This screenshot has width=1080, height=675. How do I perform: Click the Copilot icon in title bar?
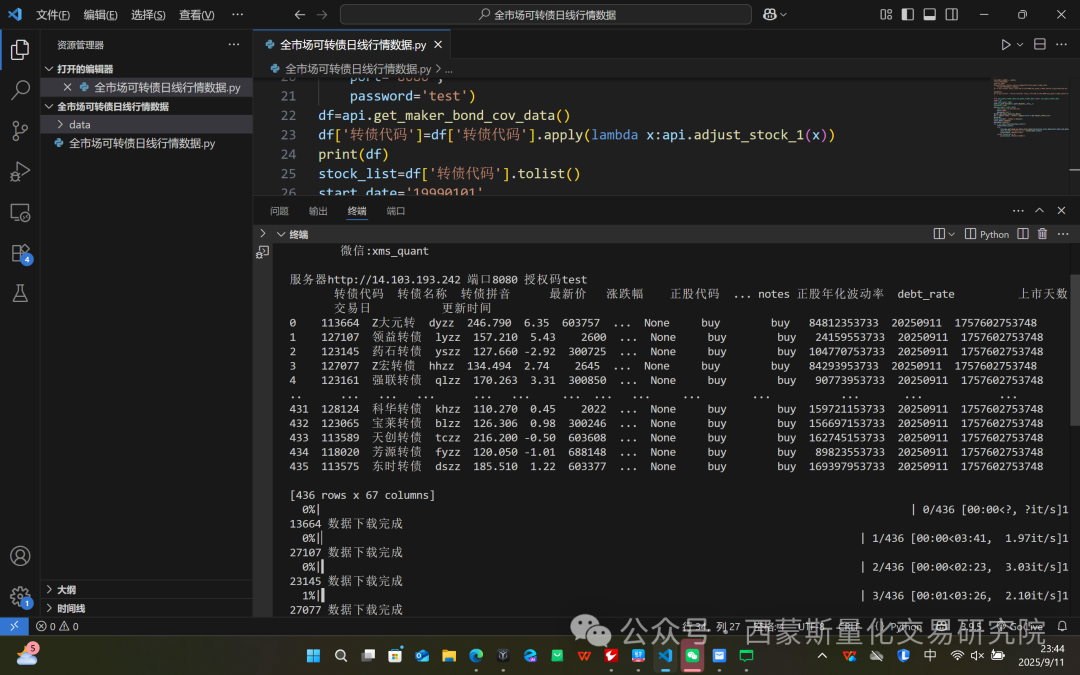769,14
